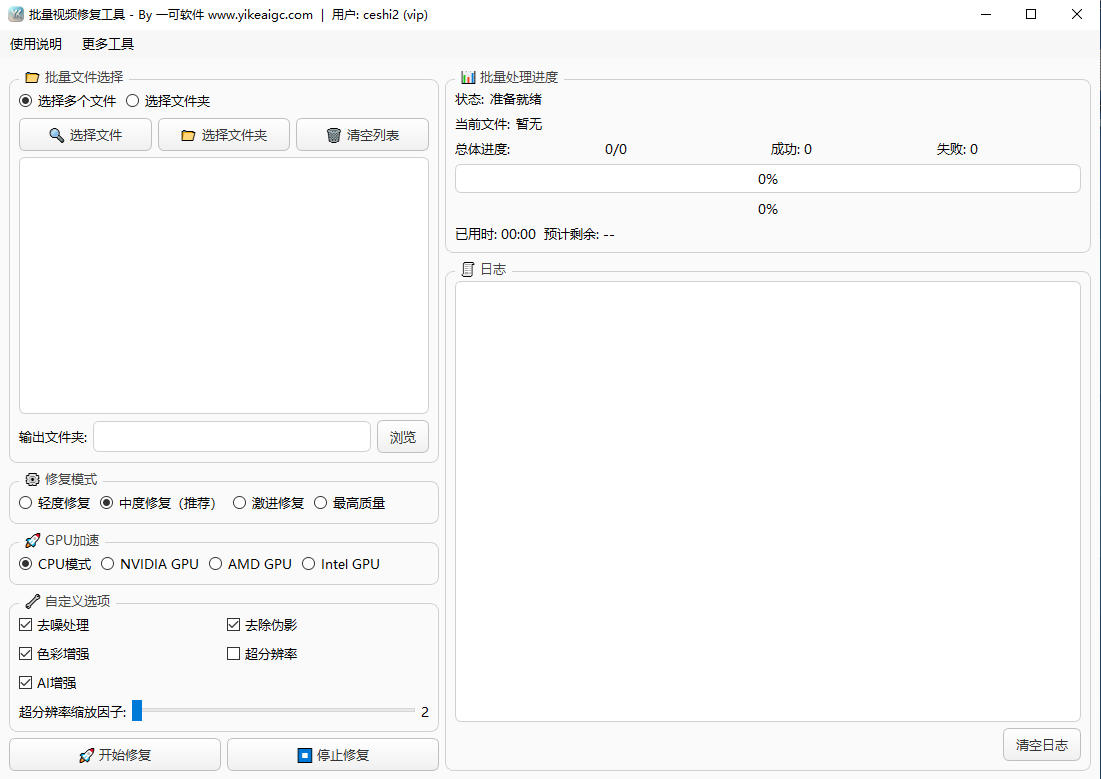Open the 使用说明 menu
Screen dimensions: 1101x779
35,44
